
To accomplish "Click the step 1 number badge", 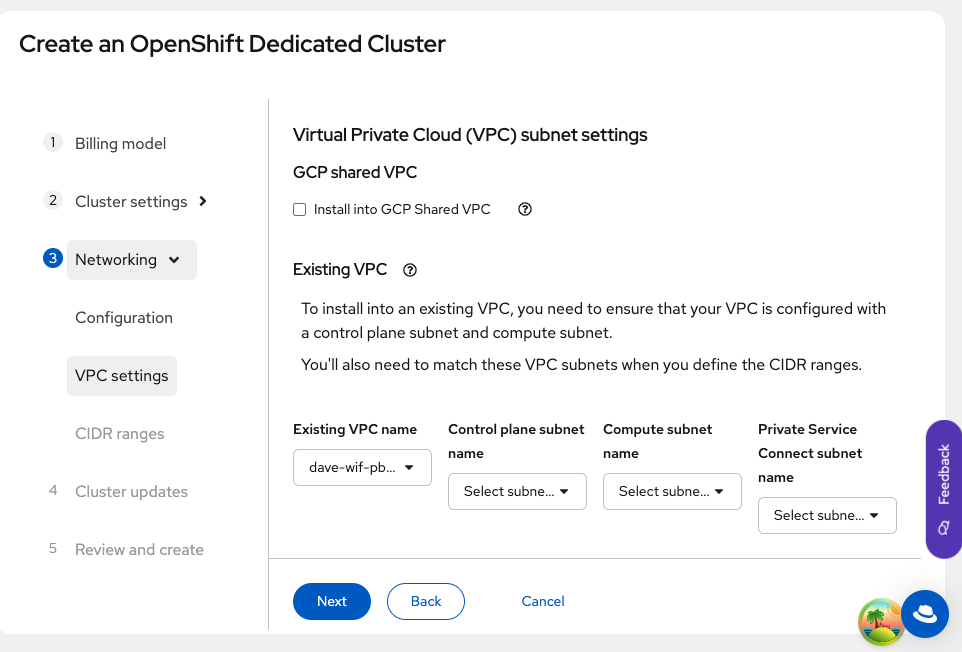I will (53, 142).
